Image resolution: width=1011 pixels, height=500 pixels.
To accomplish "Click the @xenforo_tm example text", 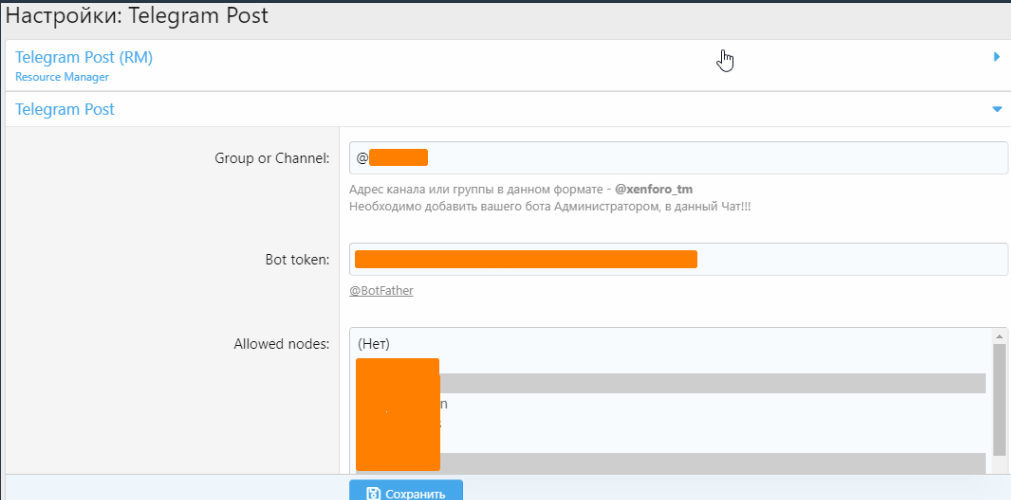I will tap(654, 189).
